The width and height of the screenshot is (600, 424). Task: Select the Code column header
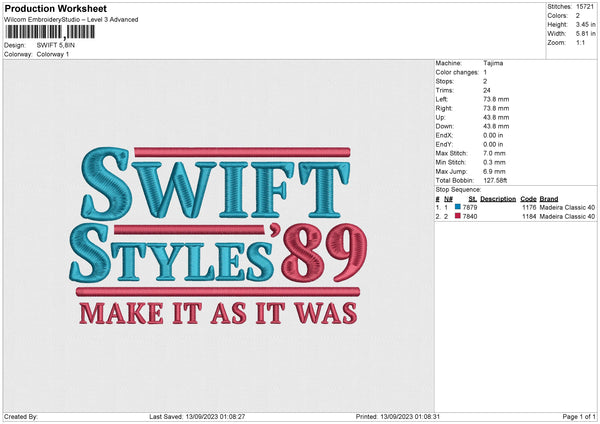pos(528,198)
